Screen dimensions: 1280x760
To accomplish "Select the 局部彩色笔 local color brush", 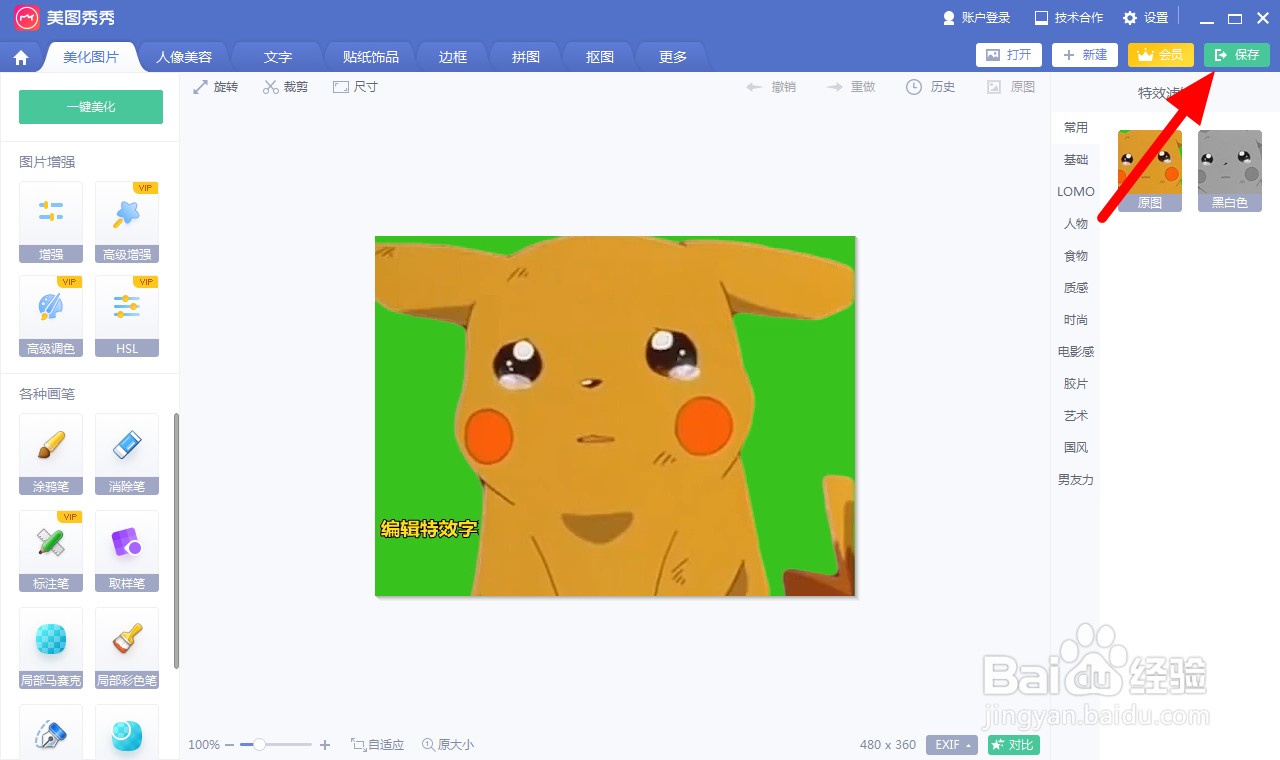I will tap(127, 648).
